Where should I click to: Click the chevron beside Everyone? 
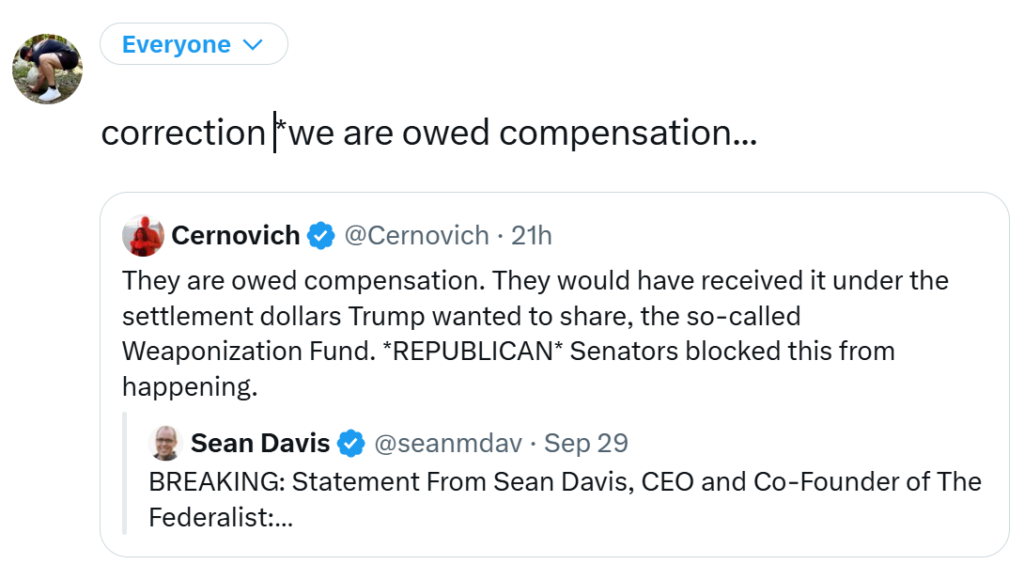click(252, 44)
